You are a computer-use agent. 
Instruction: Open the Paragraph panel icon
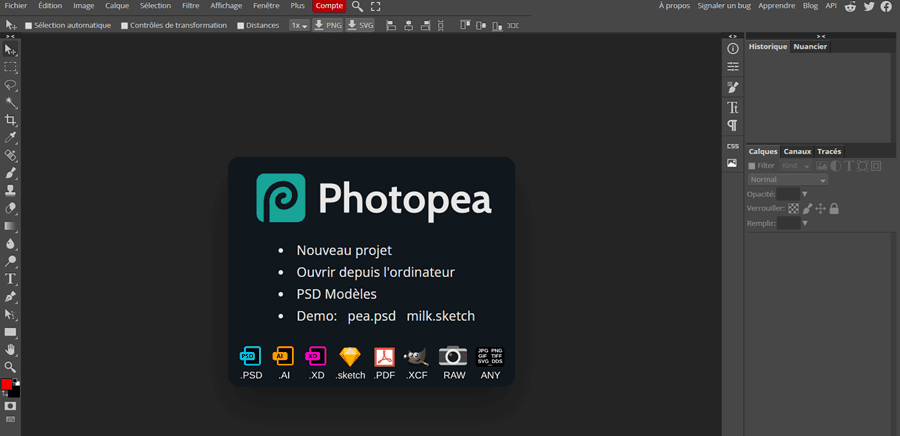pos(732,125)
